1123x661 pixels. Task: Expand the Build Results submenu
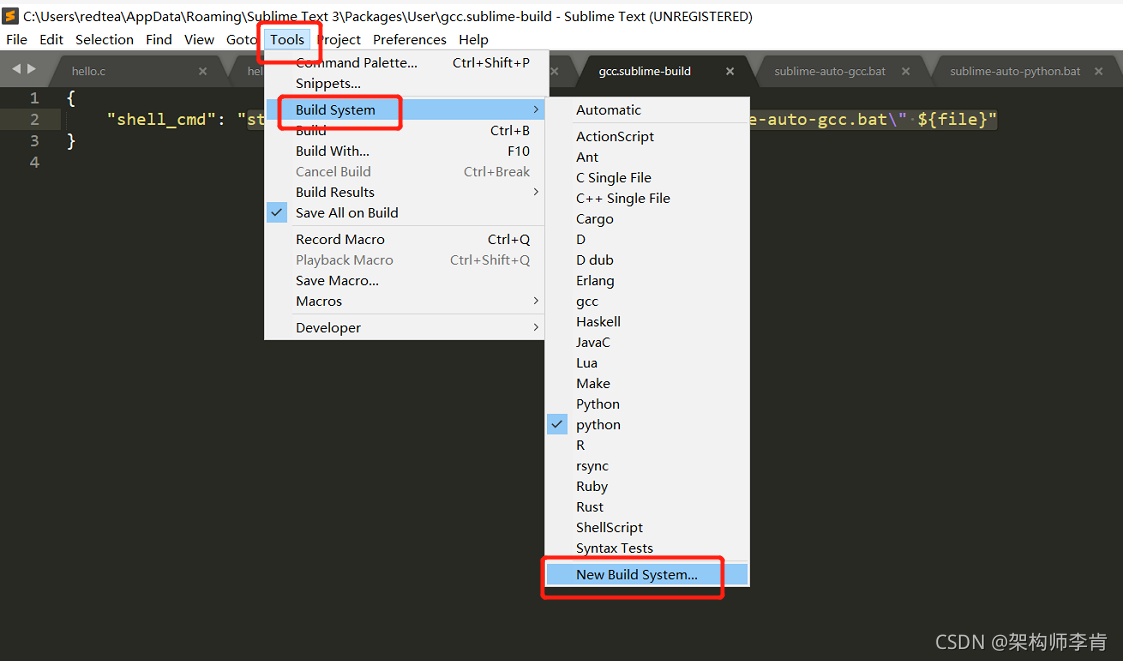(405, 192)
